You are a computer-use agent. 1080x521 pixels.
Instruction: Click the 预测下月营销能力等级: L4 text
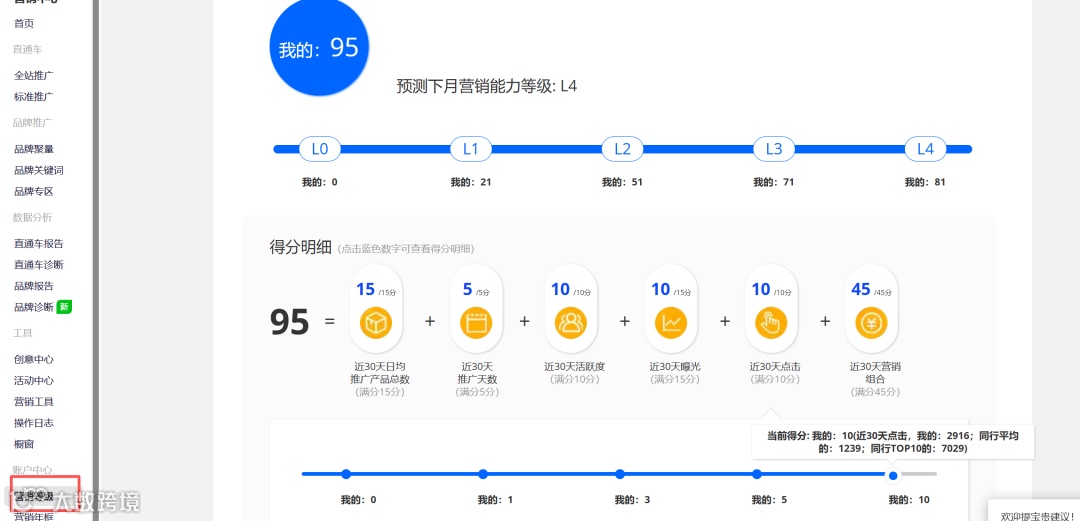click(487, 86)
